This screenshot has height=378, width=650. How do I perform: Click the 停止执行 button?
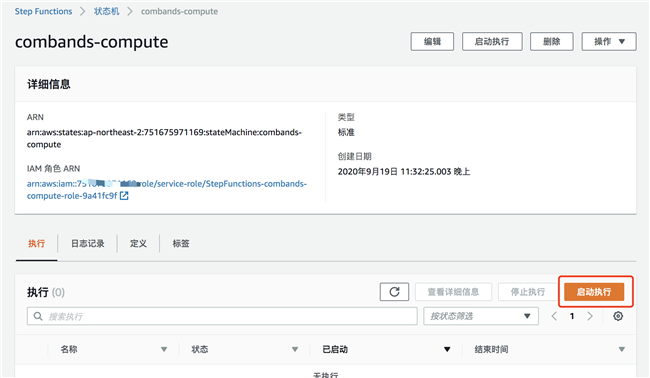528,292
